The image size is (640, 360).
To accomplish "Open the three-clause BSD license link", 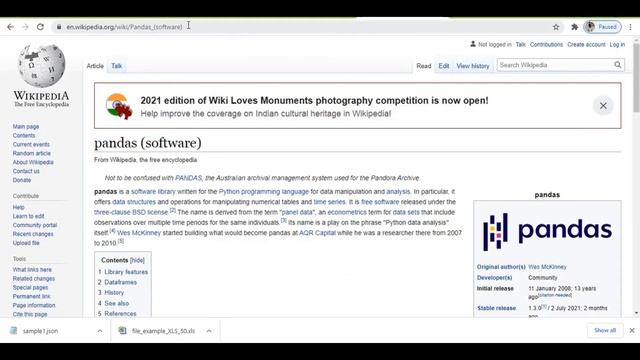I will point(131,212).
